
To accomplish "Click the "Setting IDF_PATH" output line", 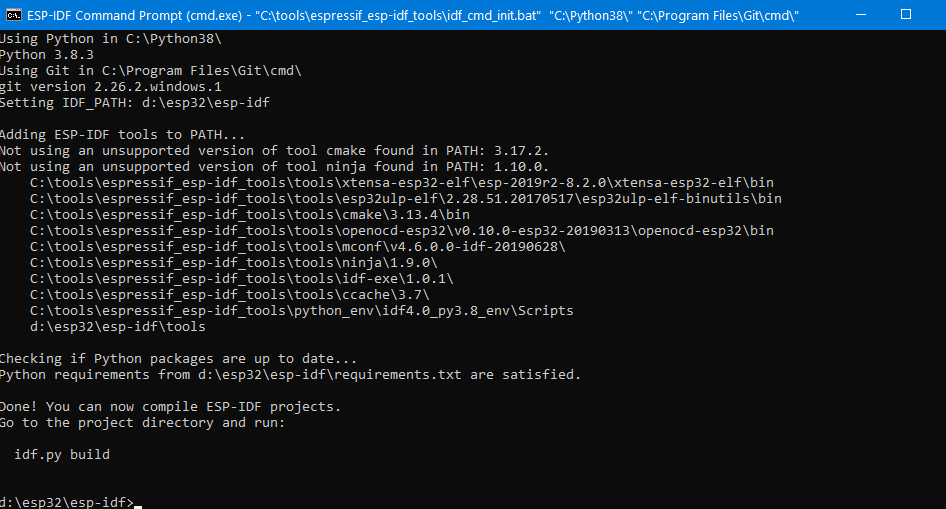I will (x=135, y=103).
